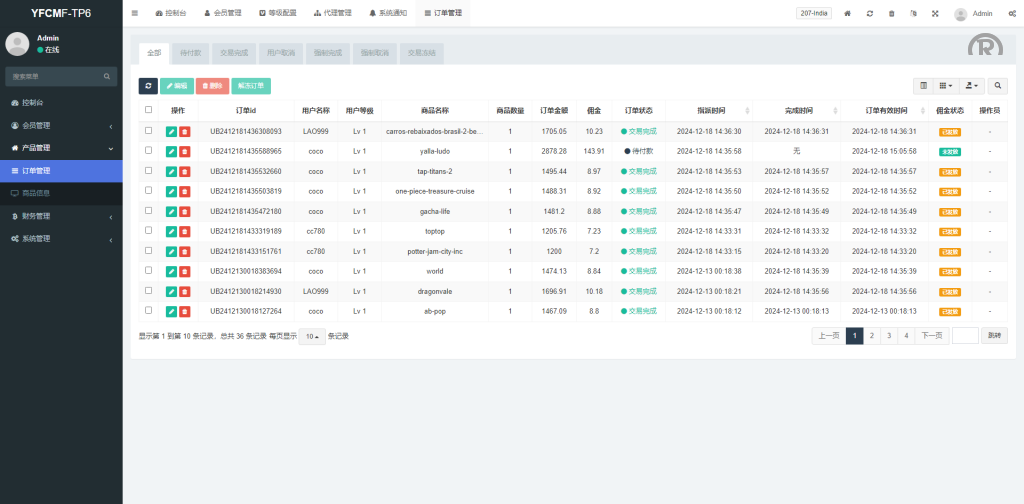Open the export dropdown in table toolbar
The width and height of the screenshot is (1024, 504).
click(x=972, y=86)
